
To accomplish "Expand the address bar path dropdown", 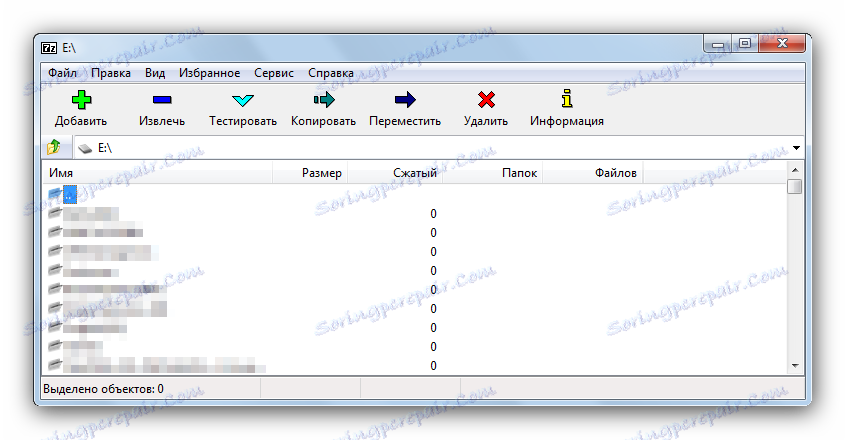I will [796, 148].
